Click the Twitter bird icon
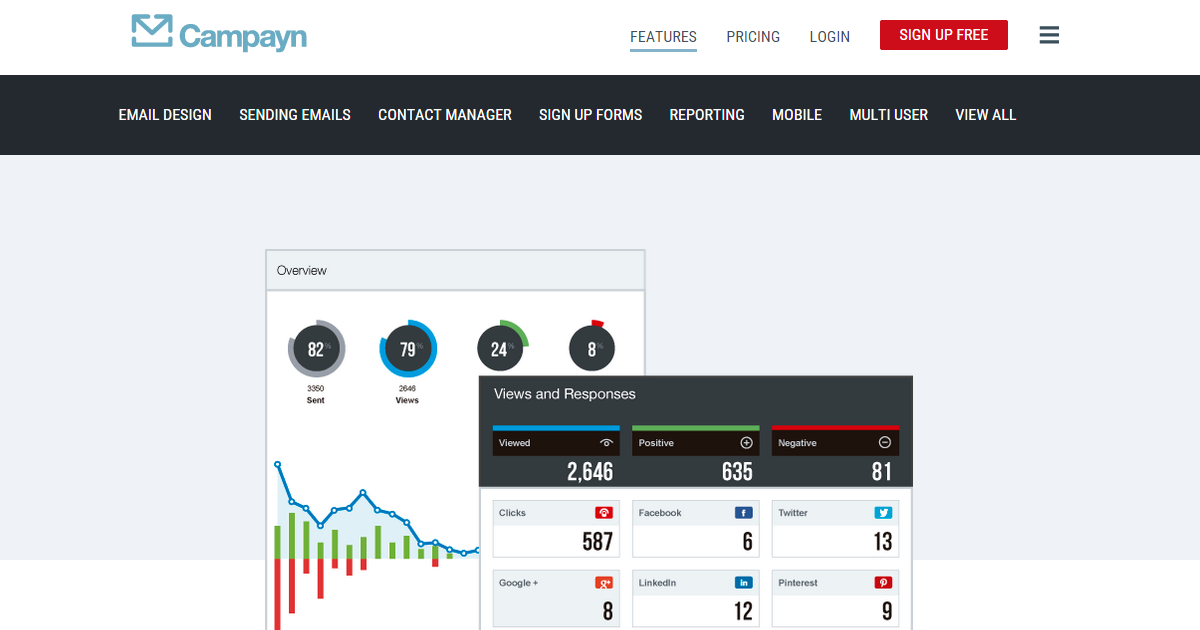The image size is (1200, 630). [x=883, y=513]
